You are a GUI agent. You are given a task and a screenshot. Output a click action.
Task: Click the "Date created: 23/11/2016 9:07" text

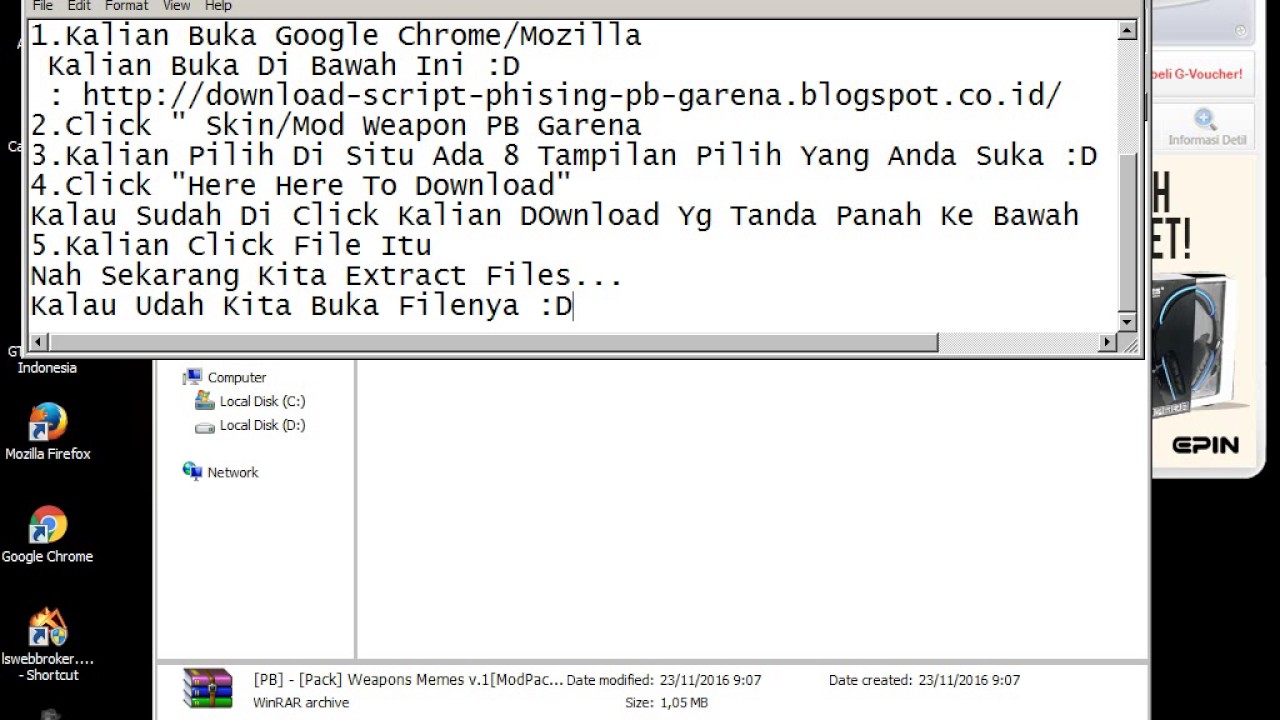click(x=924, y=680)
